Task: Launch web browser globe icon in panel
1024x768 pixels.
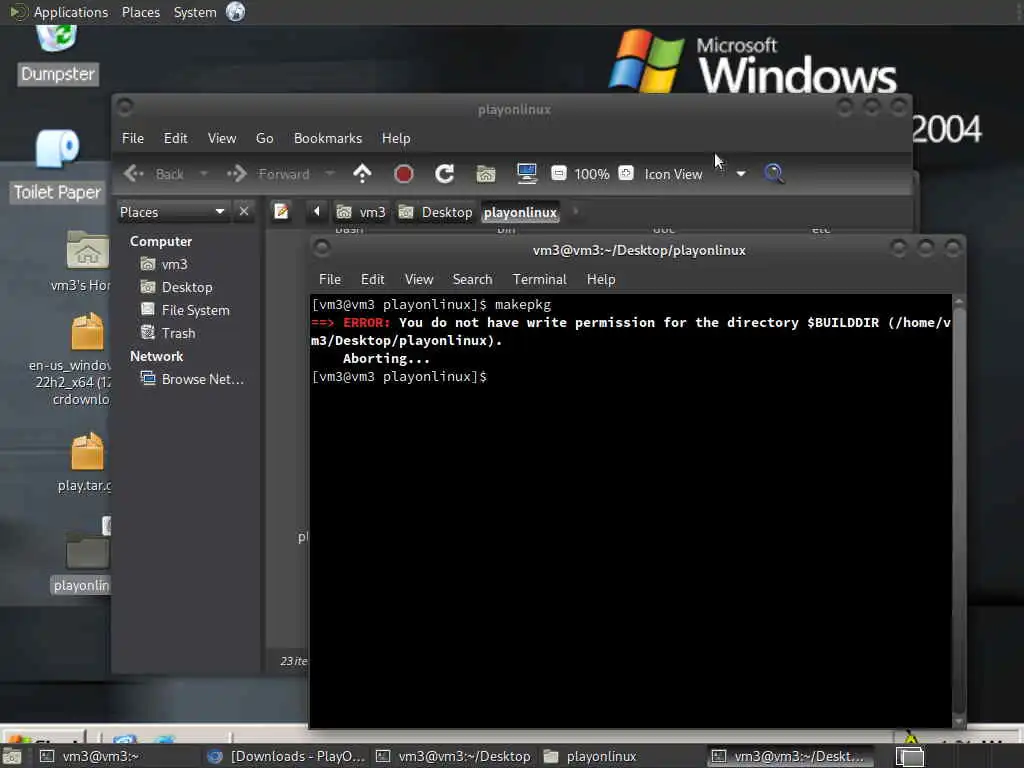Action: pyautogui.click(x=236, y=12)
